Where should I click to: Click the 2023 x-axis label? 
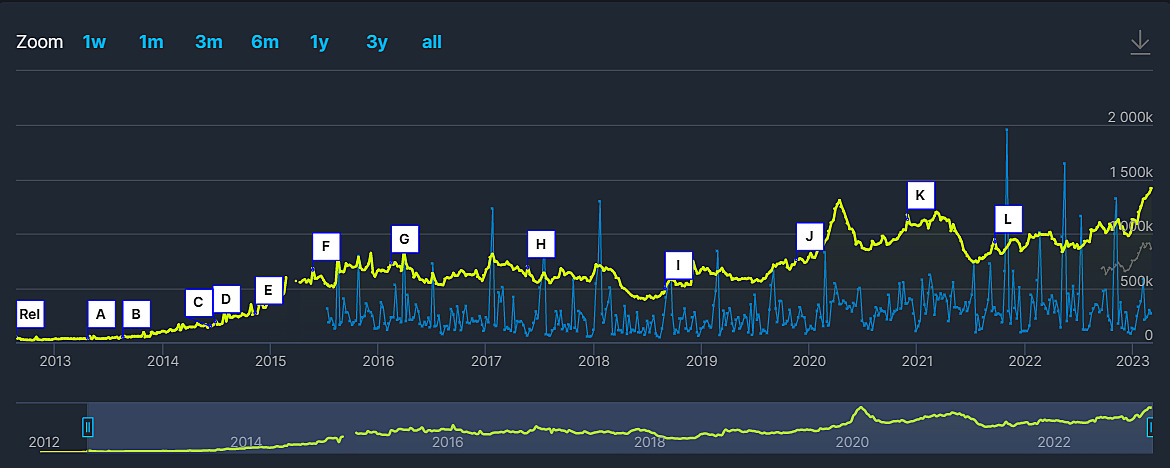click(1133, 362)
